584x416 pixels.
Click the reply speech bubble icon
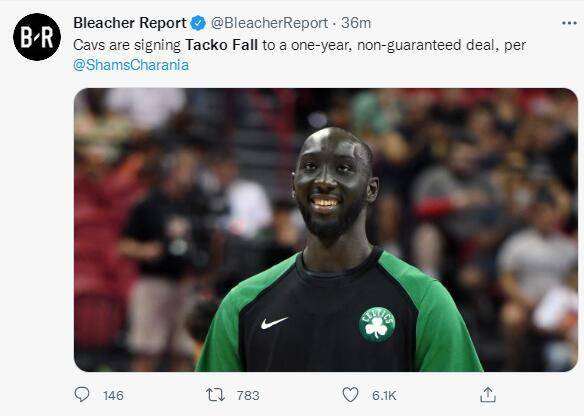(82, 394)
